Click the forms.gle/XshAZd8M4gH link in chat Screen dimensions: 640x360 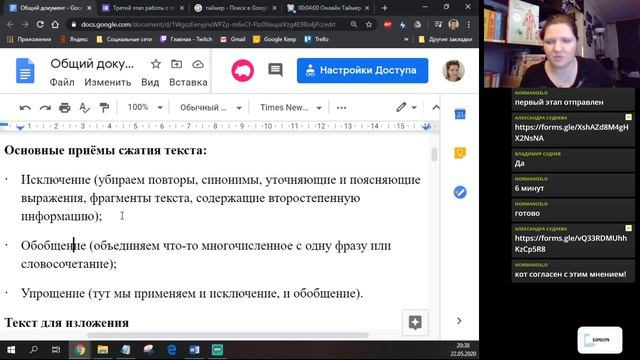571,133
